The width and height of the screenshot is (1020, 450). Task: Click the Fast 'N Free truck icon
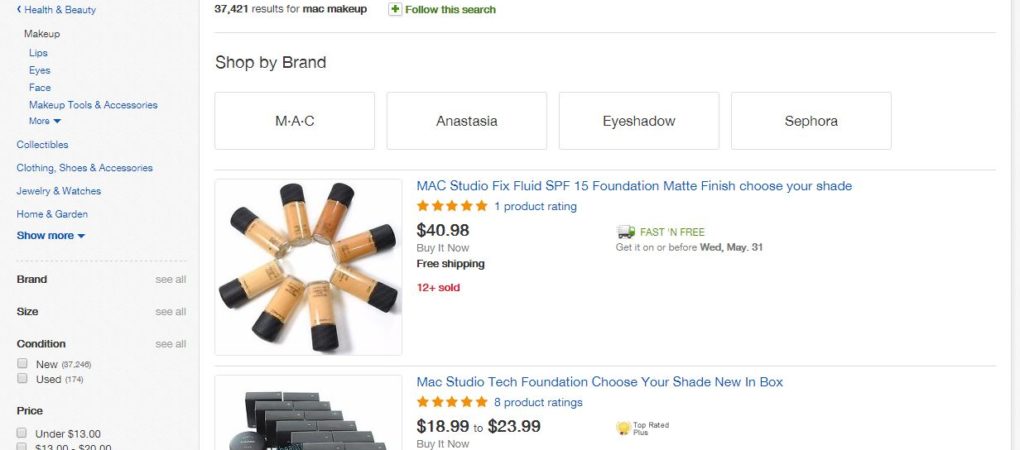(x=626, y=232)
